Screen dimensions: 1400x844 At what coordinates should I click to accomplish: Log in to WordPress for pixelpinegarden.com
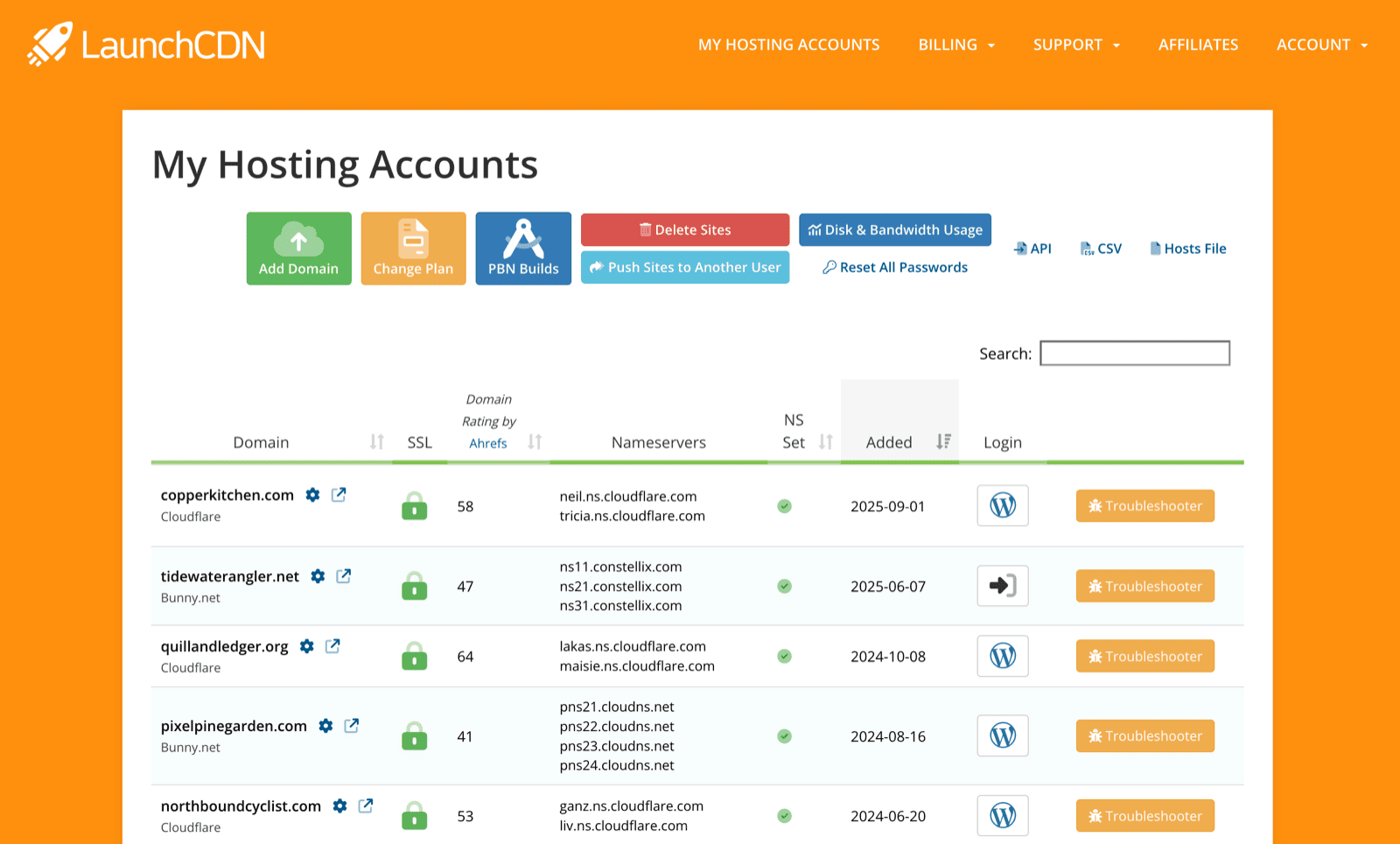(1003, 735)
